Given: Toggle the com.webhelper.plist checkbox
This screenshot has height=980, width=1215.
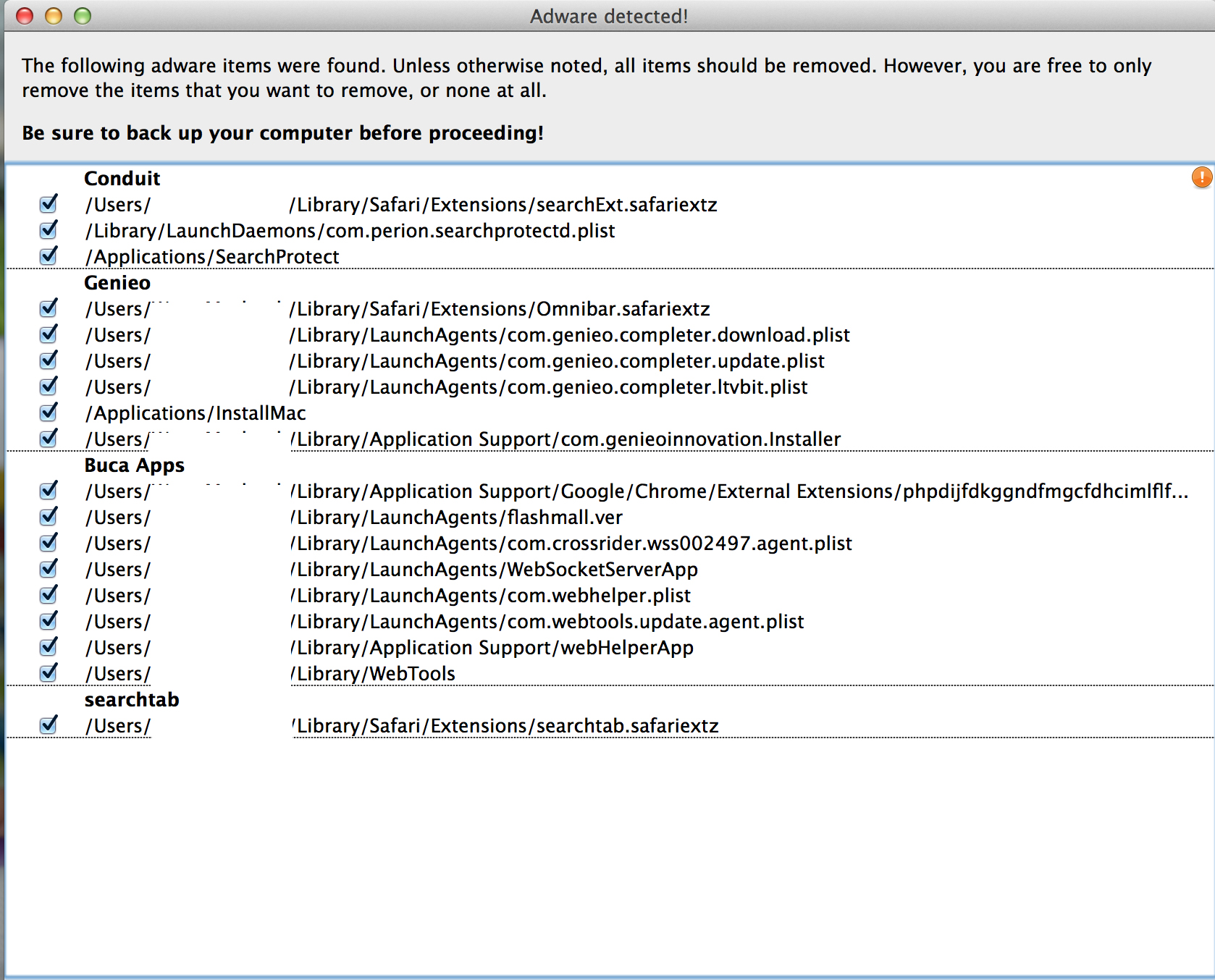Looking at the screenshot, I should pyautogui.click(x=49, y=595).
